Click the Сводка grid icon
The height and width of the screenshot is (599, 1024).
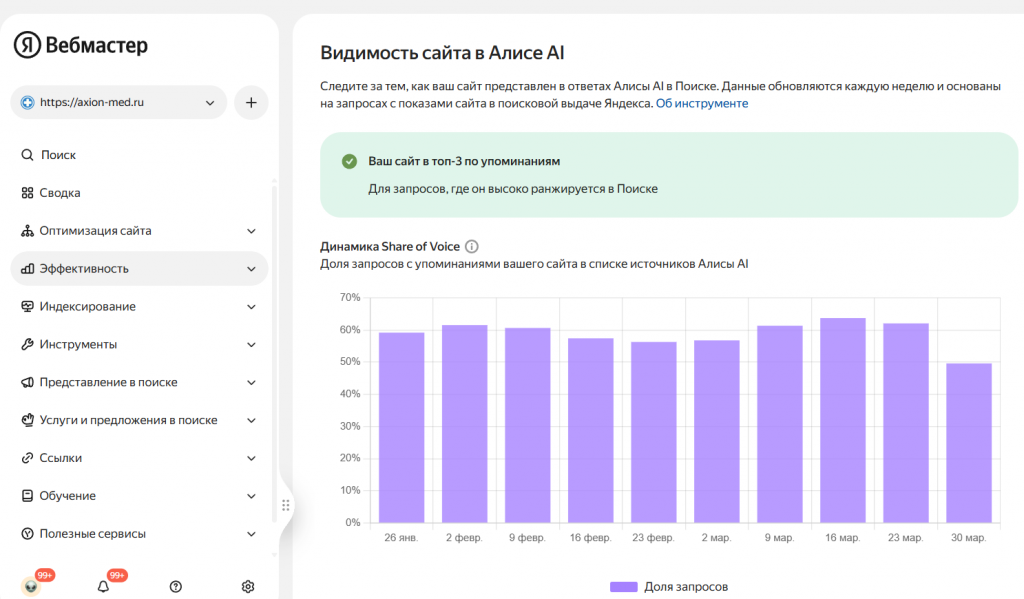(27, 193)
